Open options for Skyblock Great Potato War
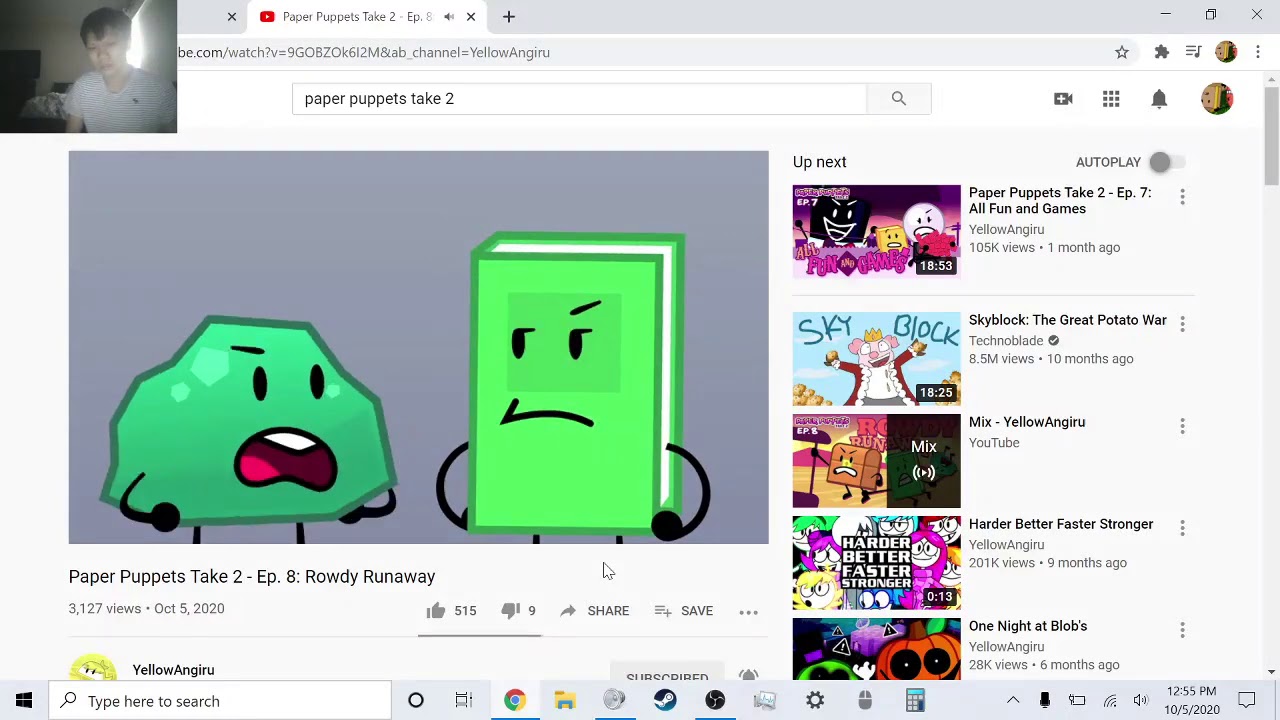1280x720 pixels. (1182, 324)
